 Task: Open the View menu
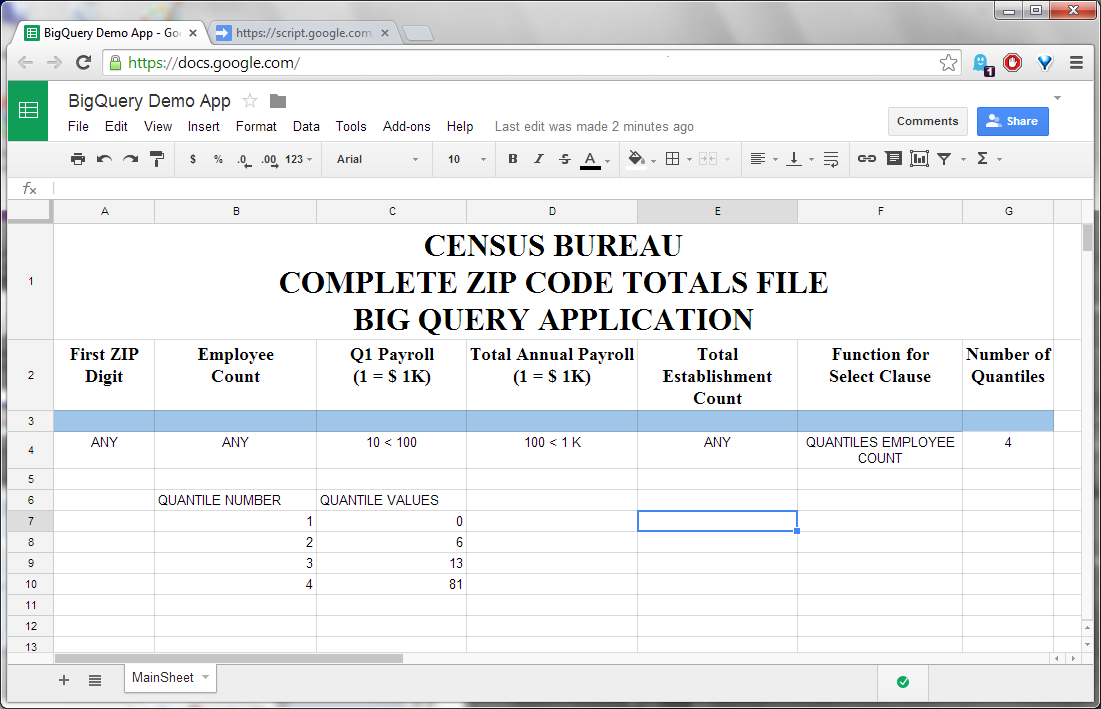point(158,126)
